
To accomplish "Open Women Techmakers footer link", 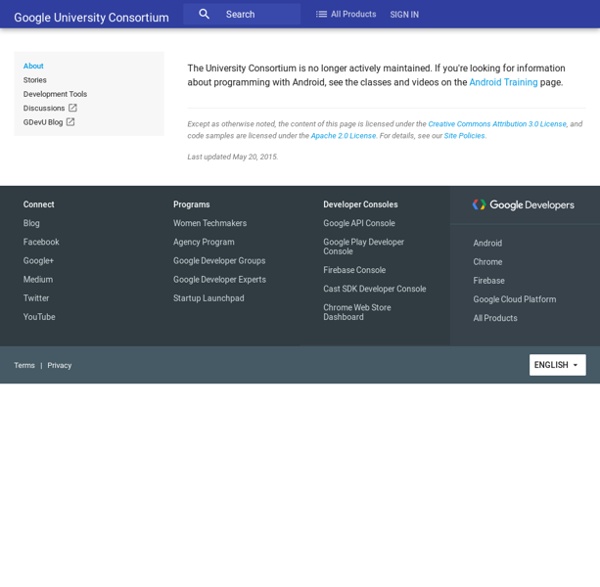I will coord(210,223).
